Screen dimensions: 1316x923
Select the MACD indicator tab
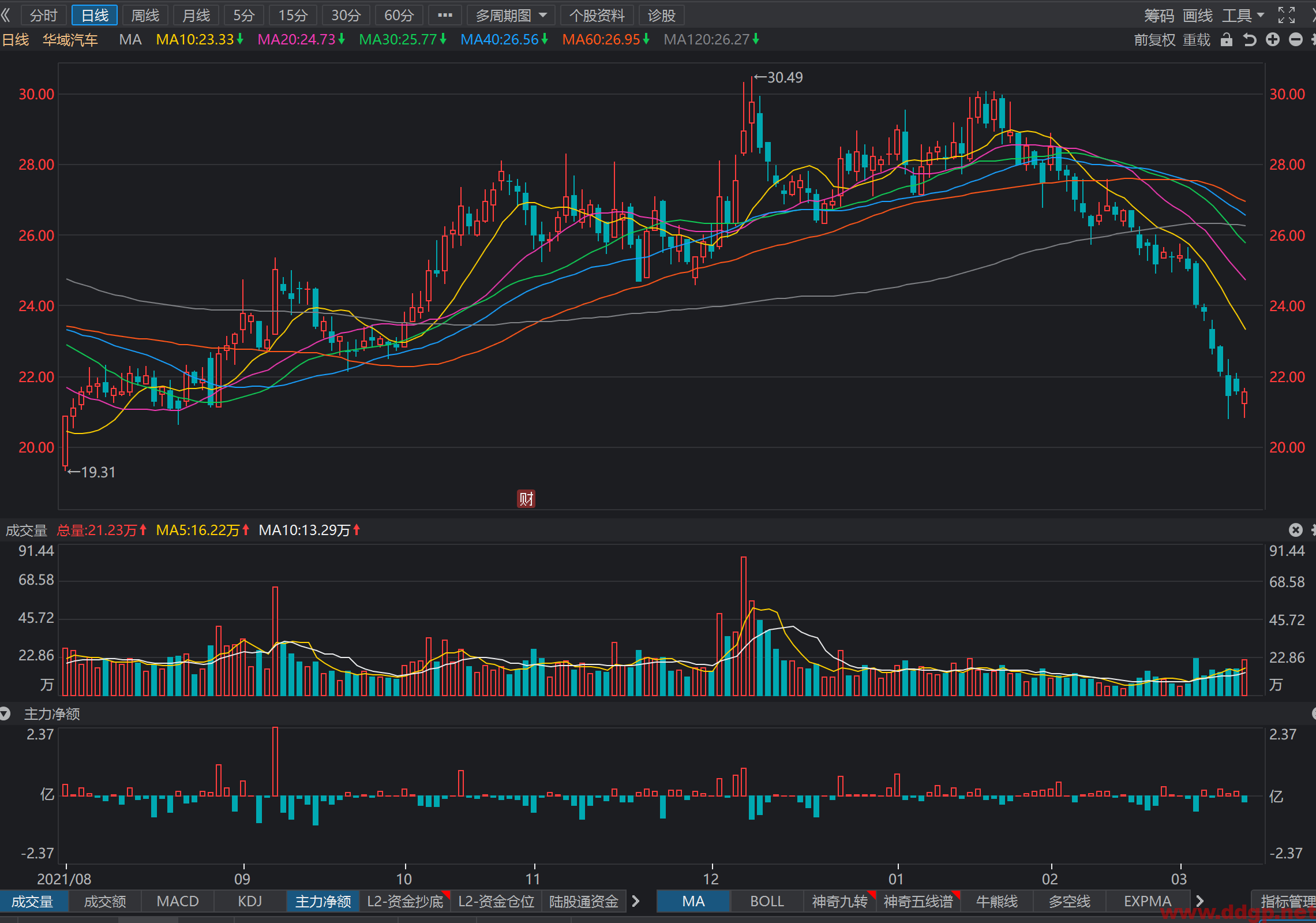click(x=178, y=901)
